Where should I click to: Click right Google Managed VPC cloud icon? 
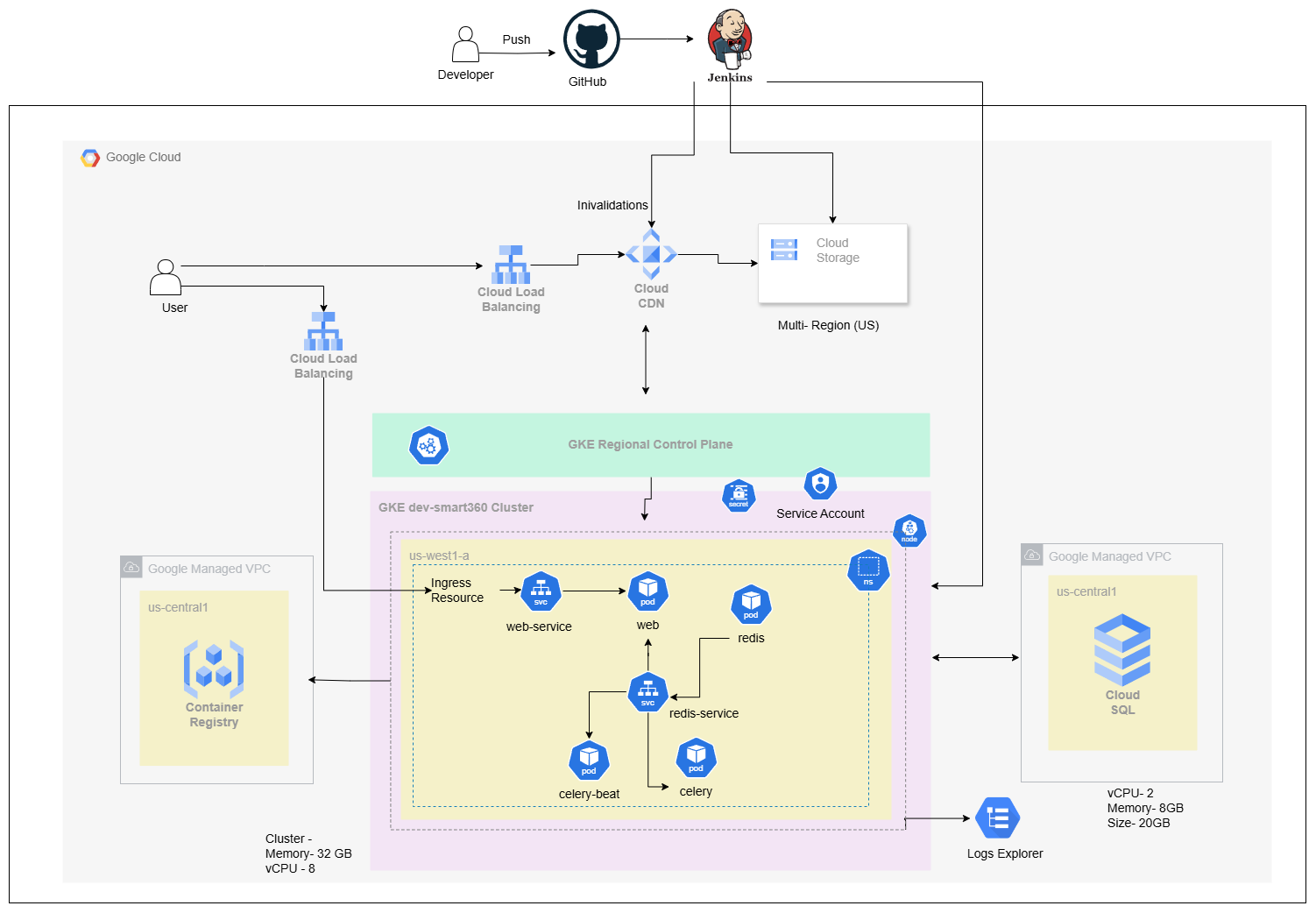pyautogui.click(x=1032, y=555)
